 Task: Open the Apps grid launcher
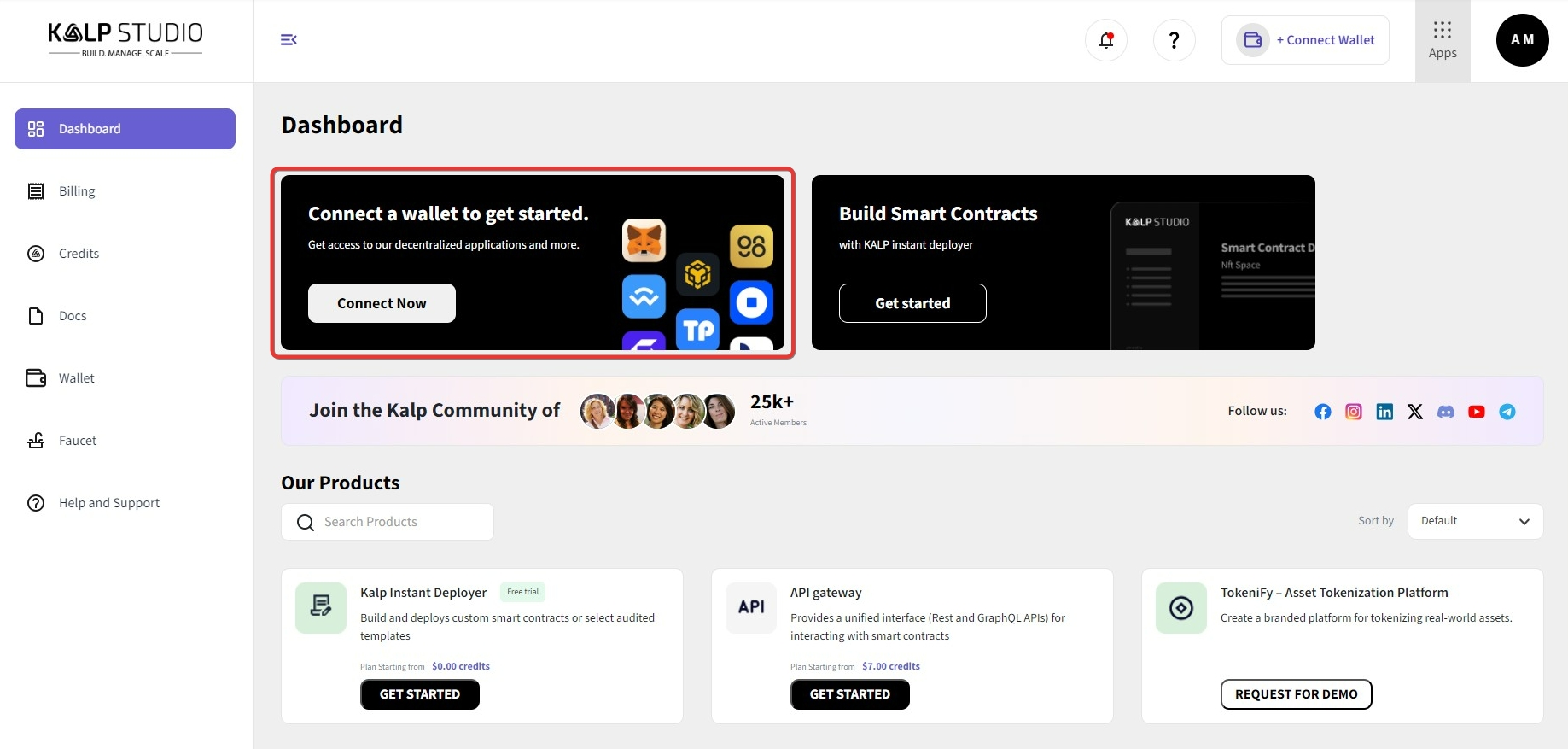point(1442,40)
